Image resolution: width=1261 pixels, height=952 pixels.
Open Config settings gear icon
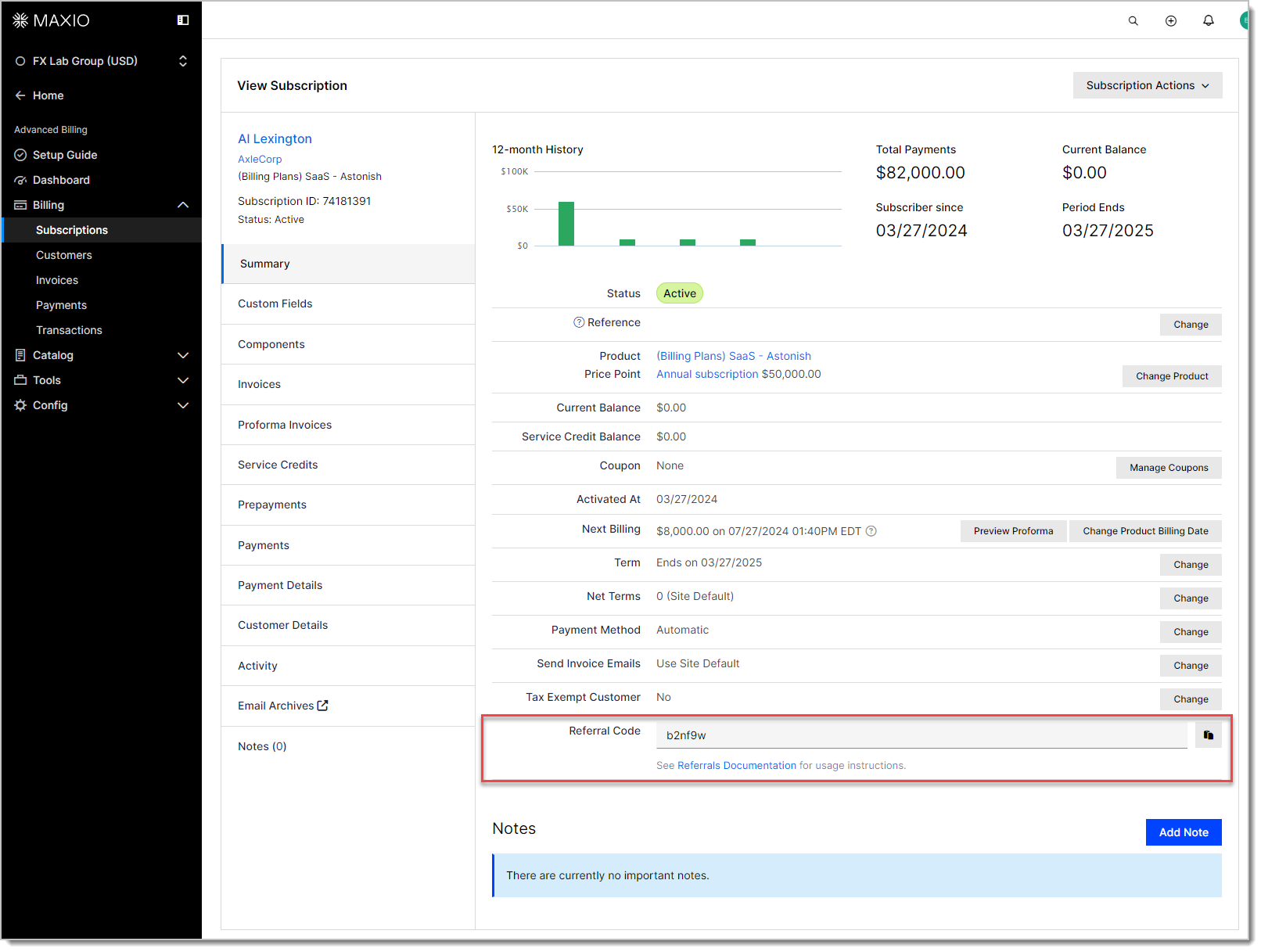(20, 405)
